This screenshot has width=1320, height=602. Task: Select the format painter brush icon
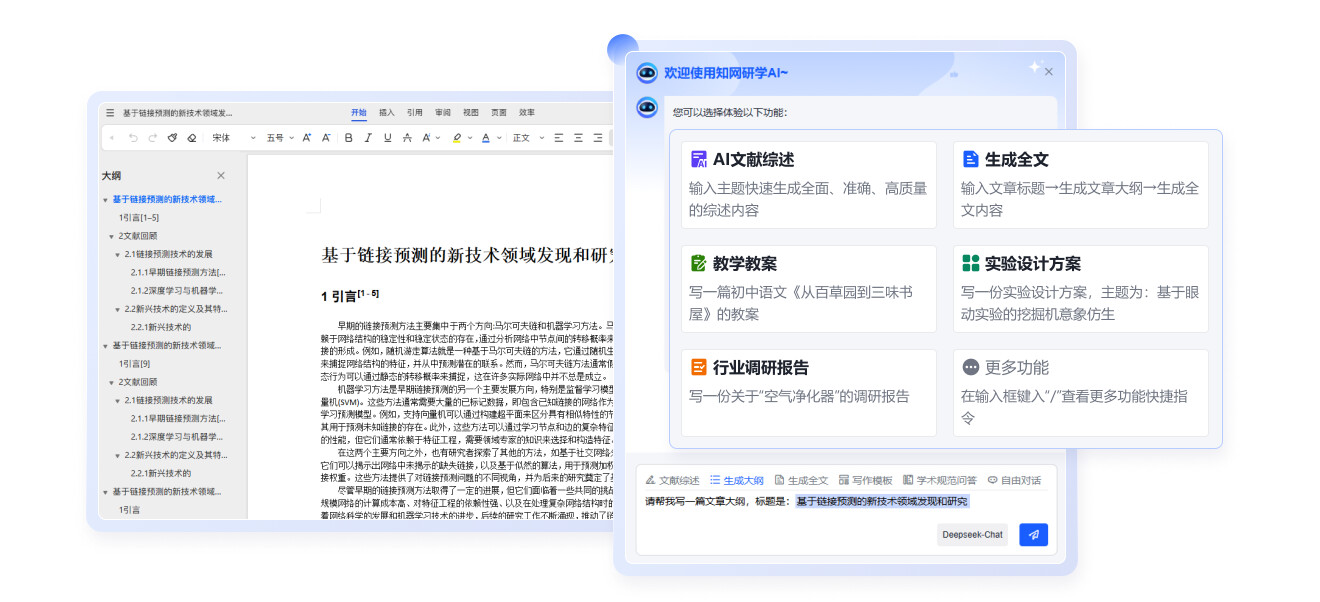coord(172,138)
